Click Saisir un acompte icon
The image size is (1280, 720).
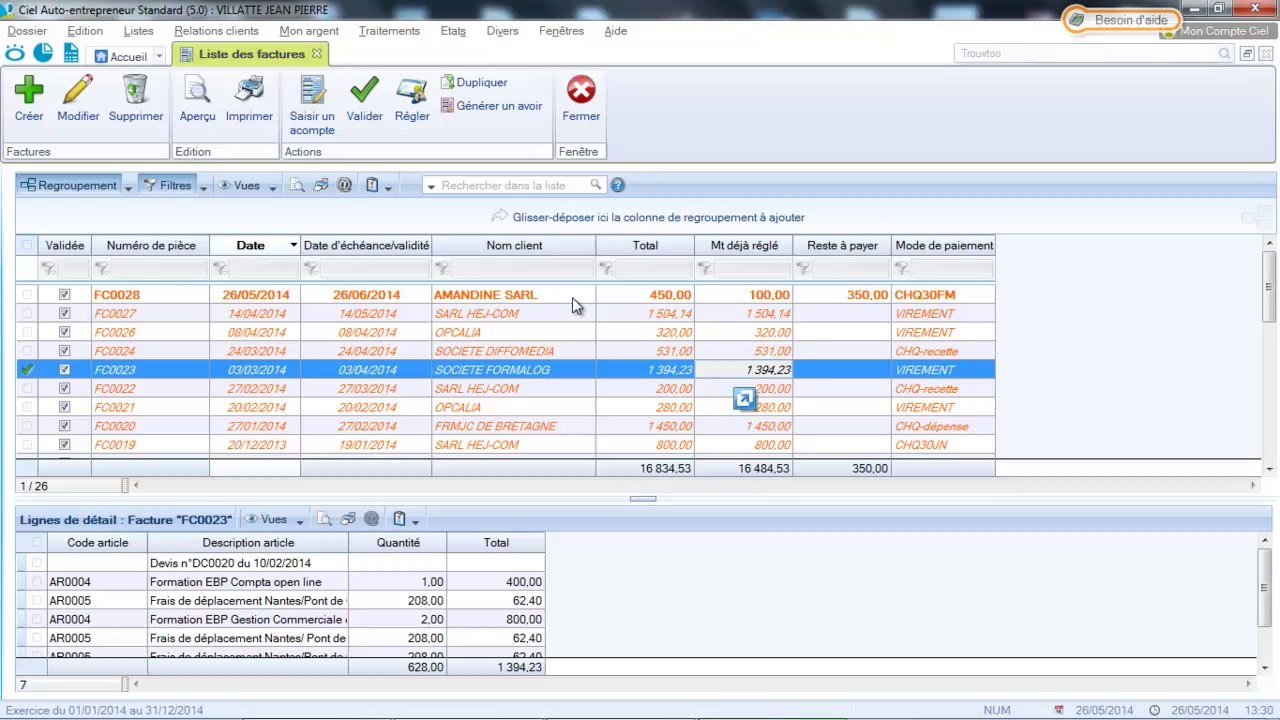[x=312, y=91]
